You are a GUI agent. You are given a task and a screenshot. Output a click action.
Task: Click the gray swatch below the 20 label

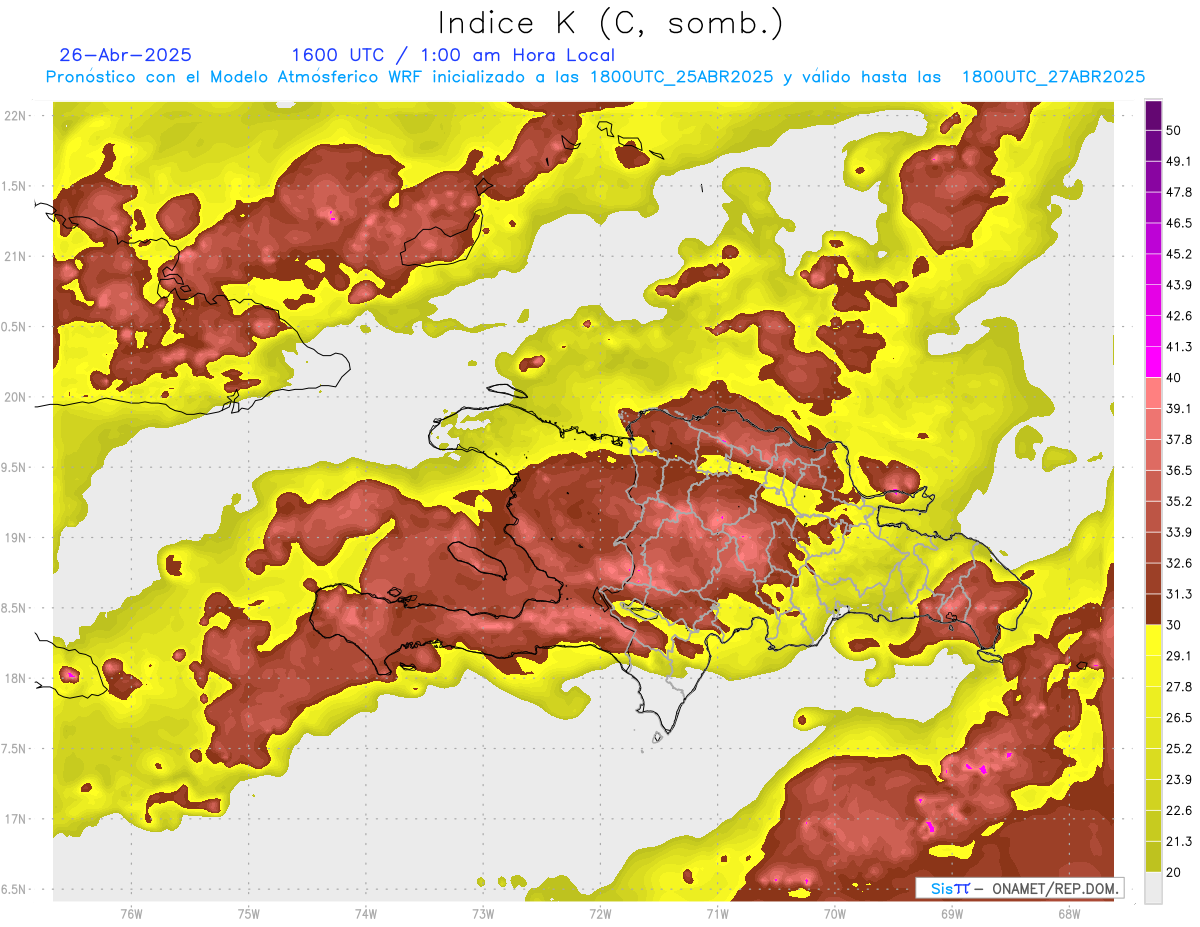[1153, 888]
